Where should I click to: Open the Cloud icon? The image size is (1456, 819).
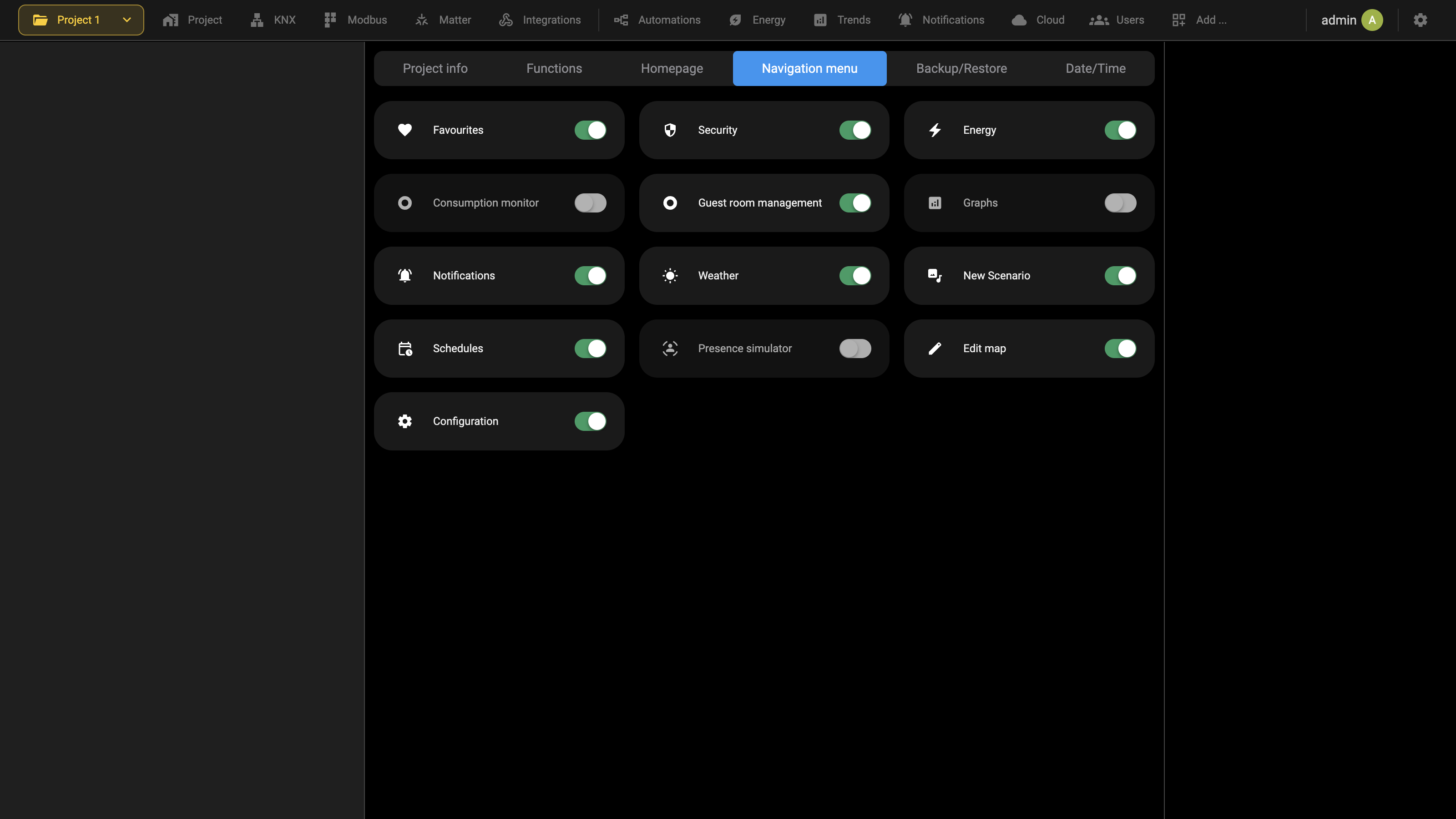[1019, 20]
